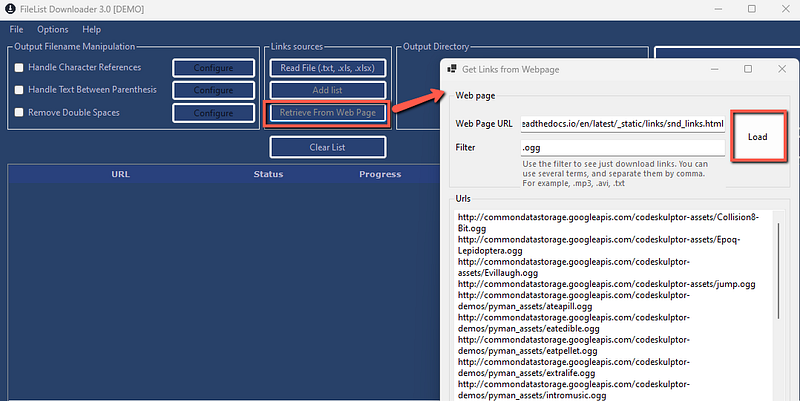Click the URL column header
This screenshot has height=401, width=800.
click(120, 174)
